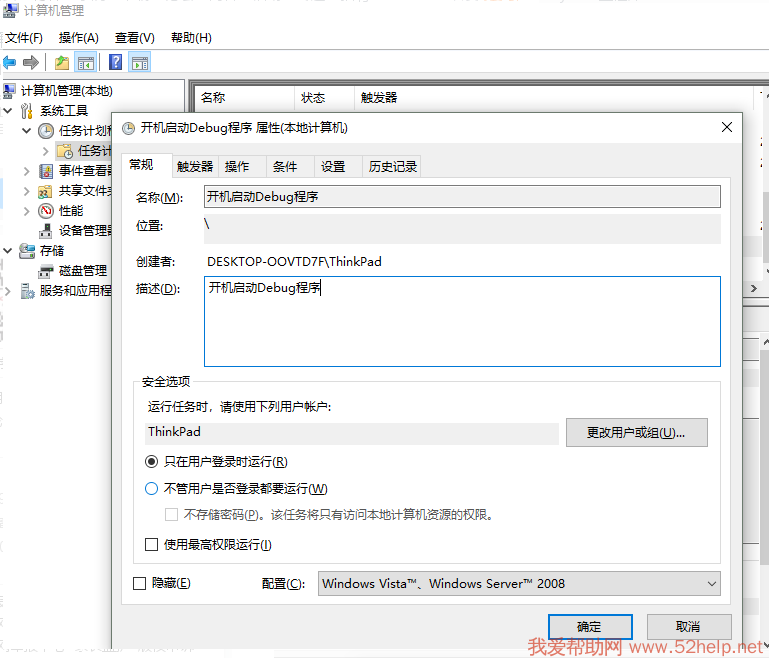Collapse the 系统工具 tree node

pos(9,111)
